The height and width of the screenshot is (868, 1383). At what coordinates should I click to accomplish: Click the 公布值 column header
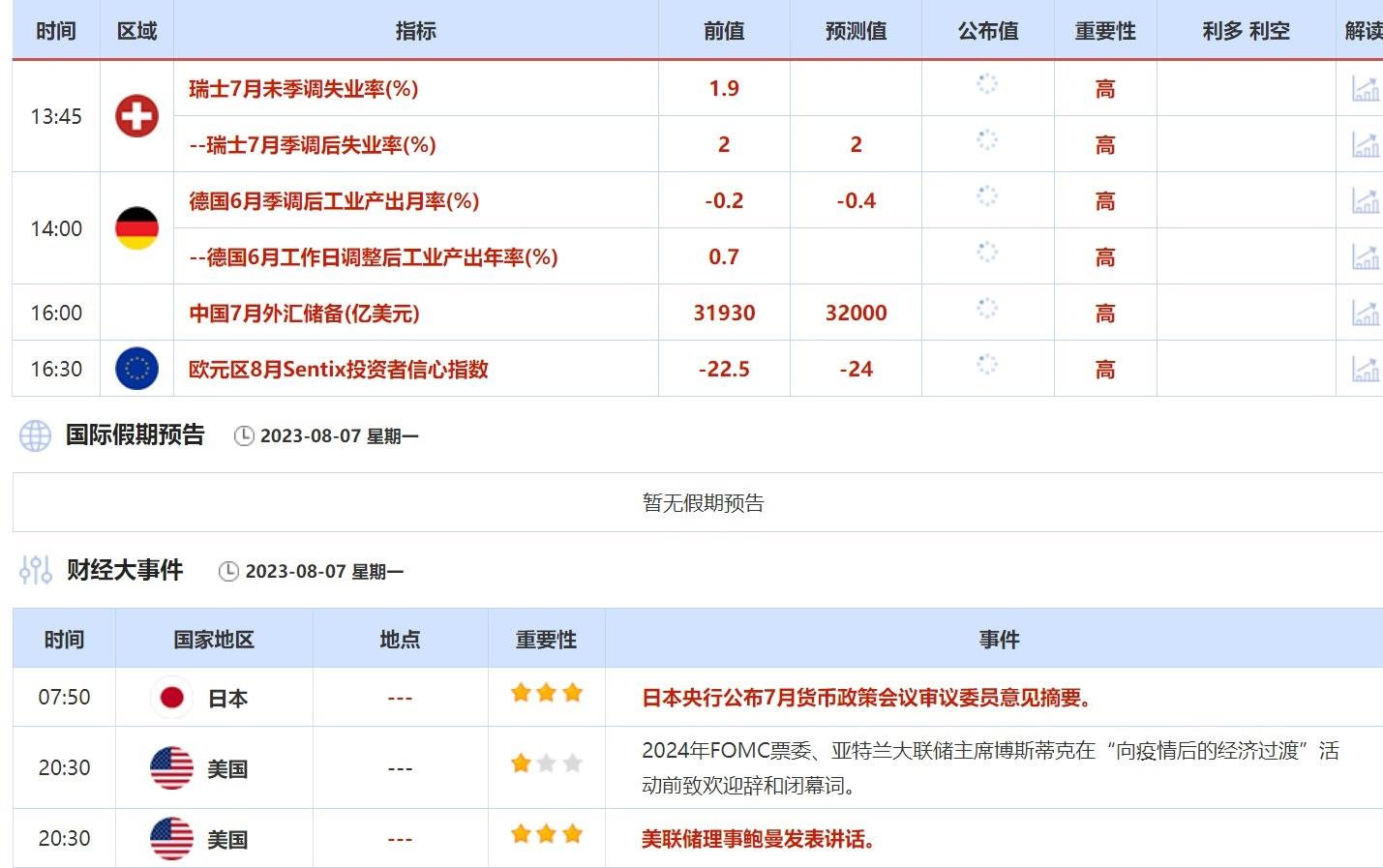tap(987, 31)
